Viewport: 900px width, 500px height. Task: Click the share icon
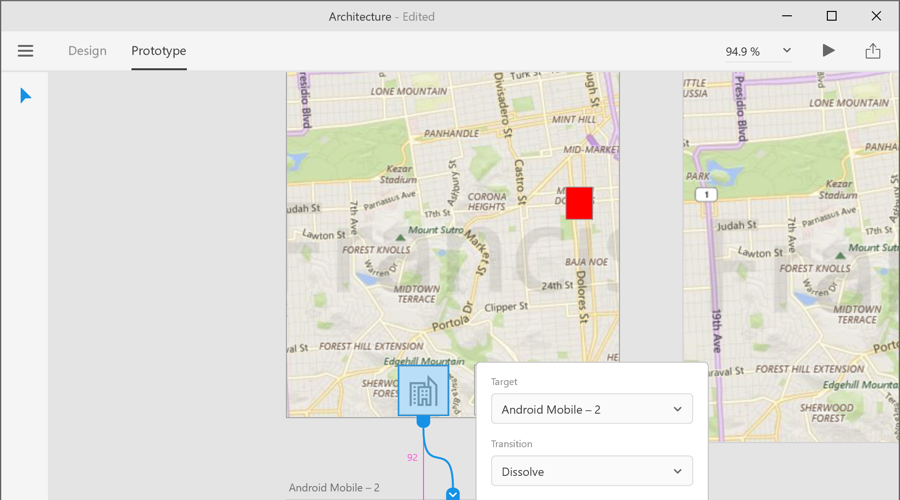coord(872,51)
